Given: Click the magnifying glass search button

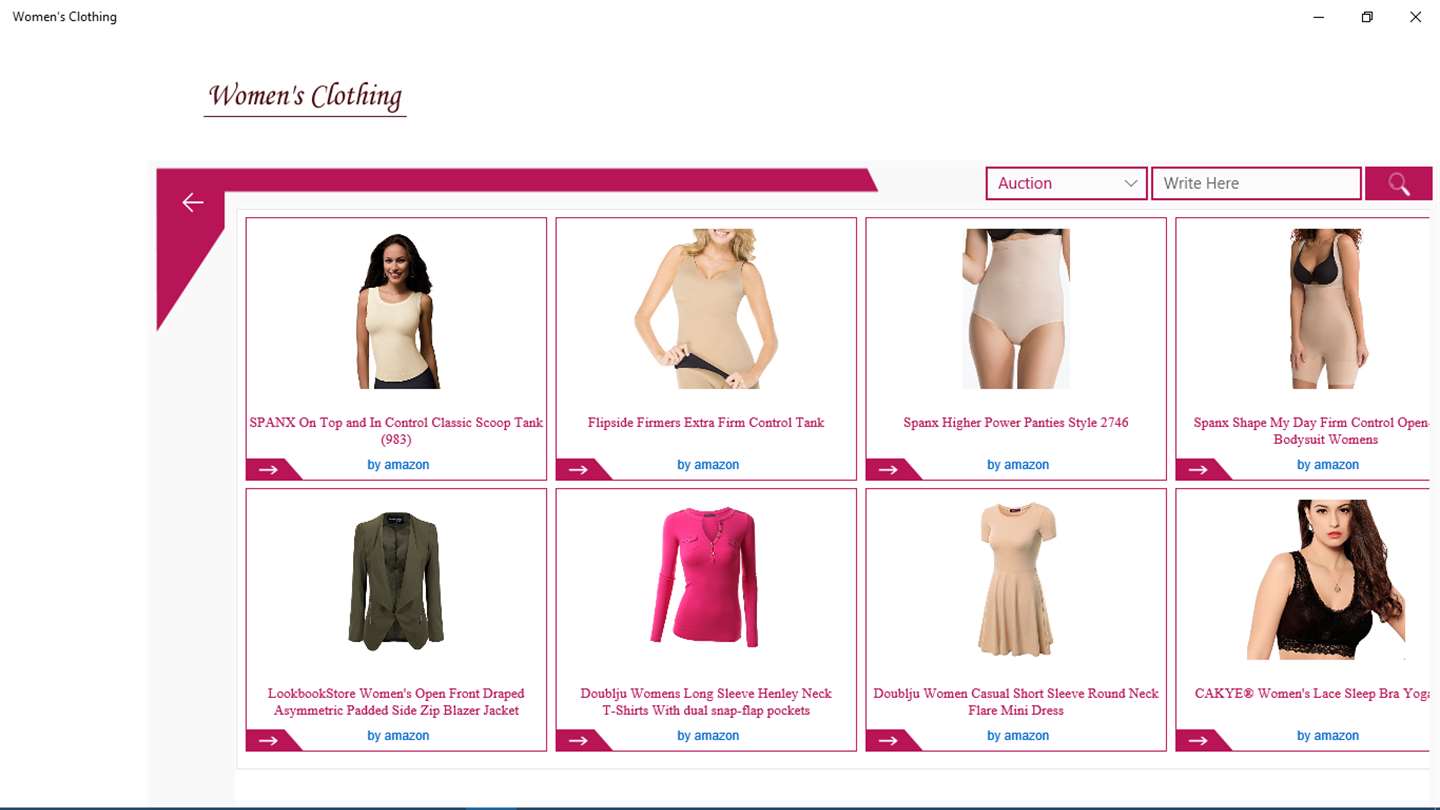Looking at the screenshot, I should [1398, 184].
